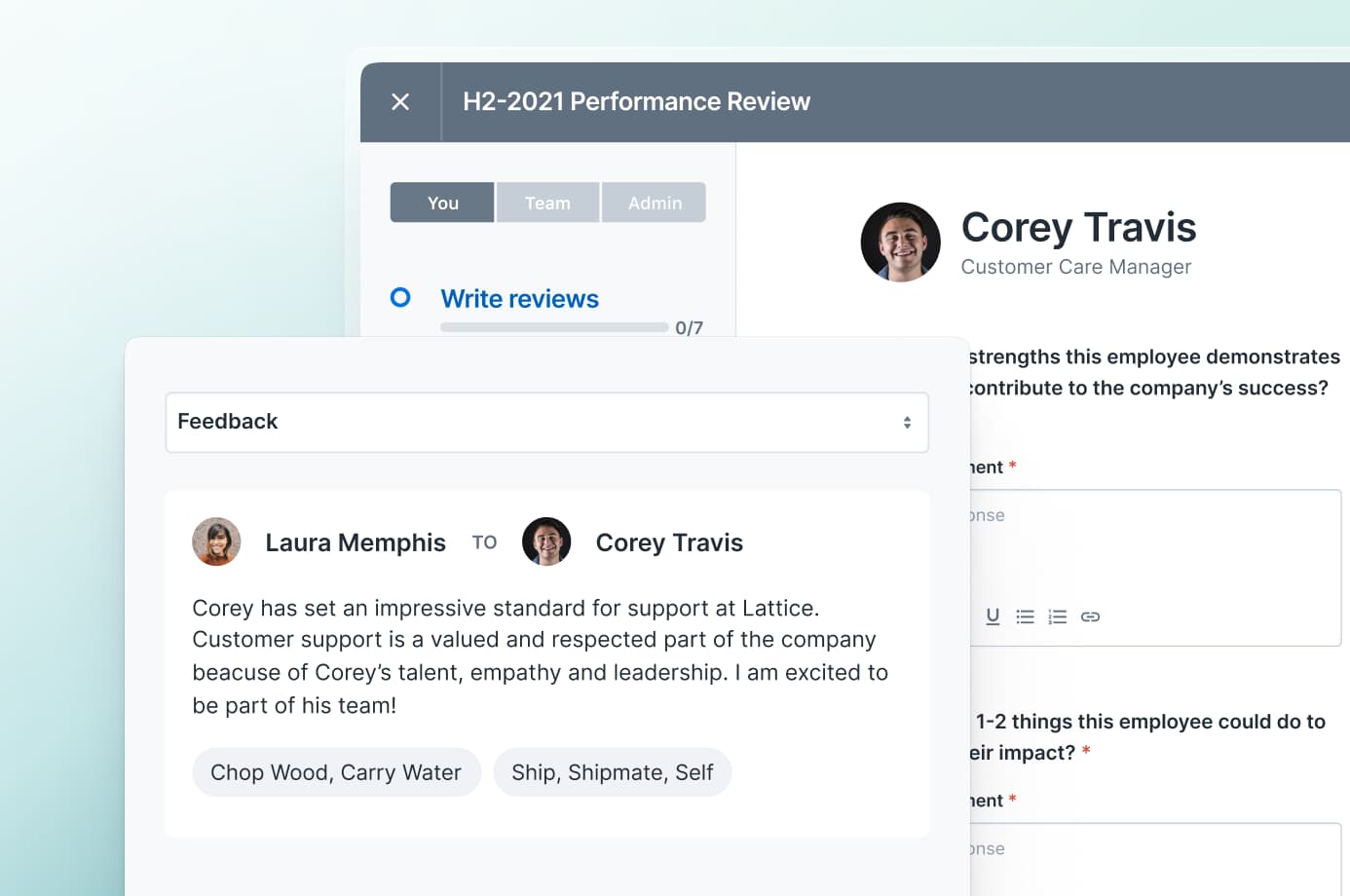Screen dimensions: 1350x896
Task: Select the You tab
Action: (442, 203)
